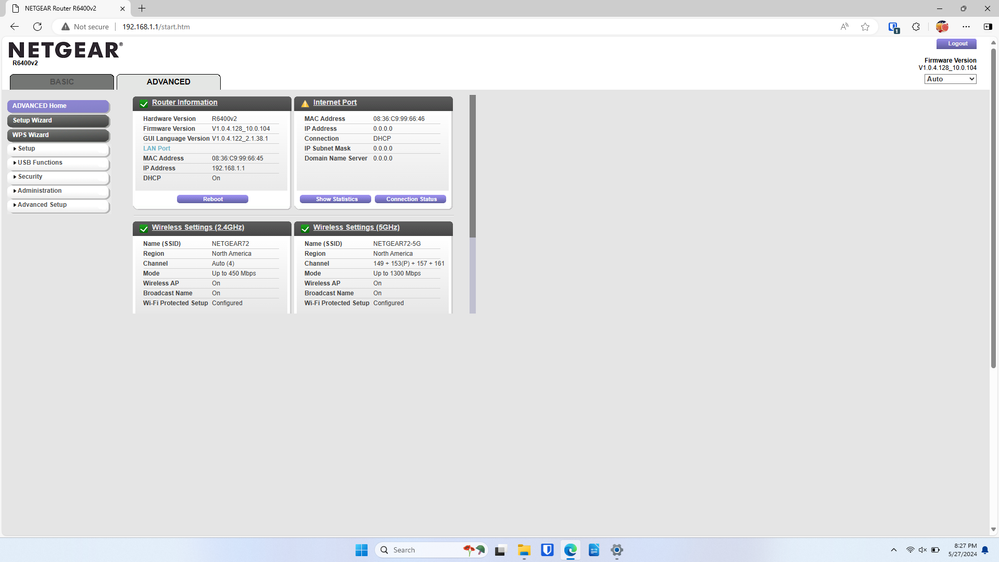Image resolution: width=999 pixels, height=562 pixels.
Task: Click the dashboard panel vertical scrollbar
Action: (473, 167)
